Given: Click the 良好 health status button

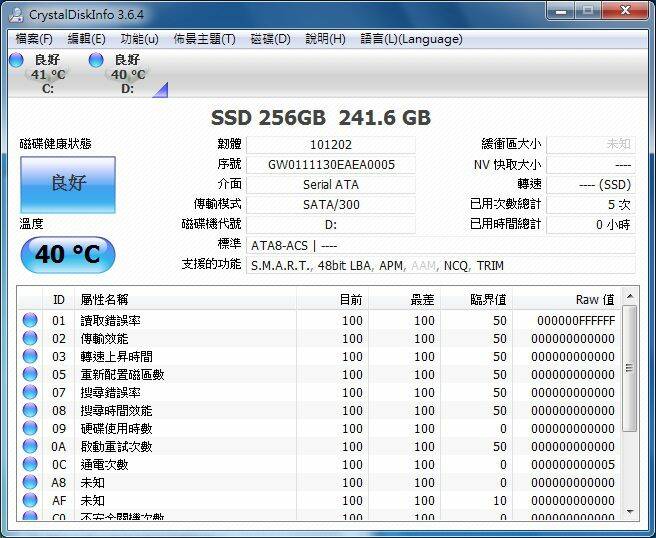Looking at the screenshot, I should click(68, 184).
